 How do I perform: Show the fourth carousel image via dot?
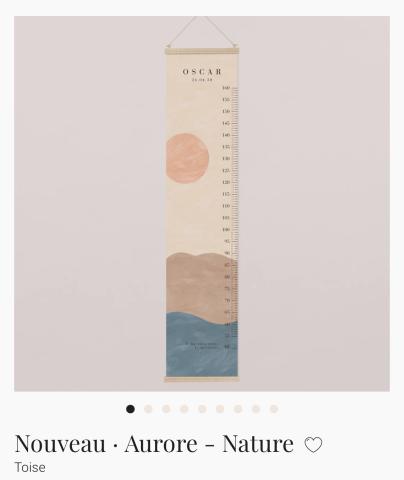(x=184, y=409)
